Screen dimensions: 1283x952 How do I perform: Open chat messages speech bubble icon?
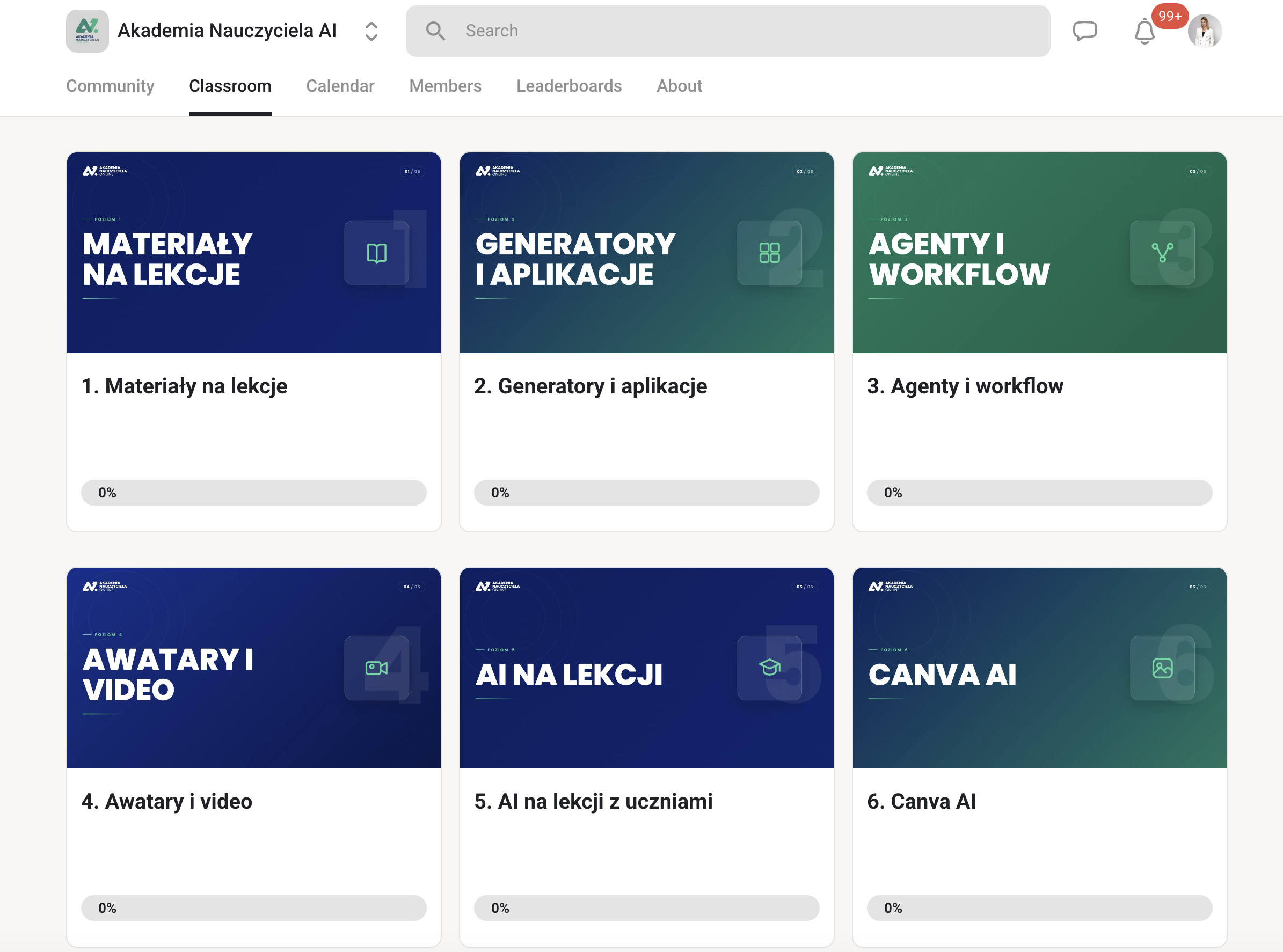[1085, 31]
